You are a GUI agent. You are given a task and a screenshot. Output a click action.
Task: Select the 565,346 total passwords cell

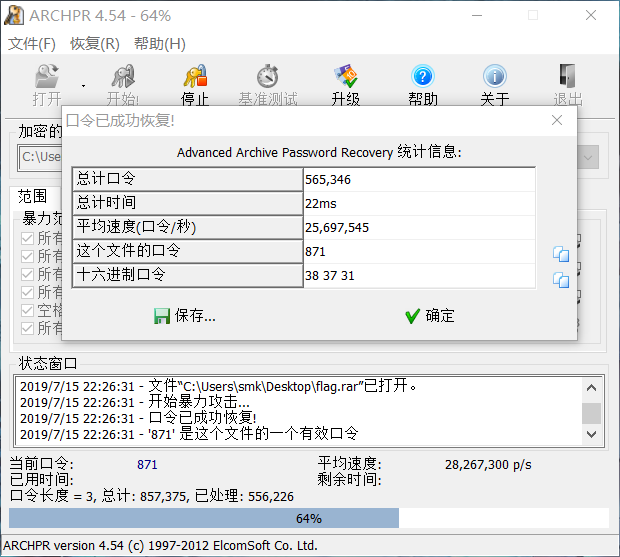click(x=420, y=179)
